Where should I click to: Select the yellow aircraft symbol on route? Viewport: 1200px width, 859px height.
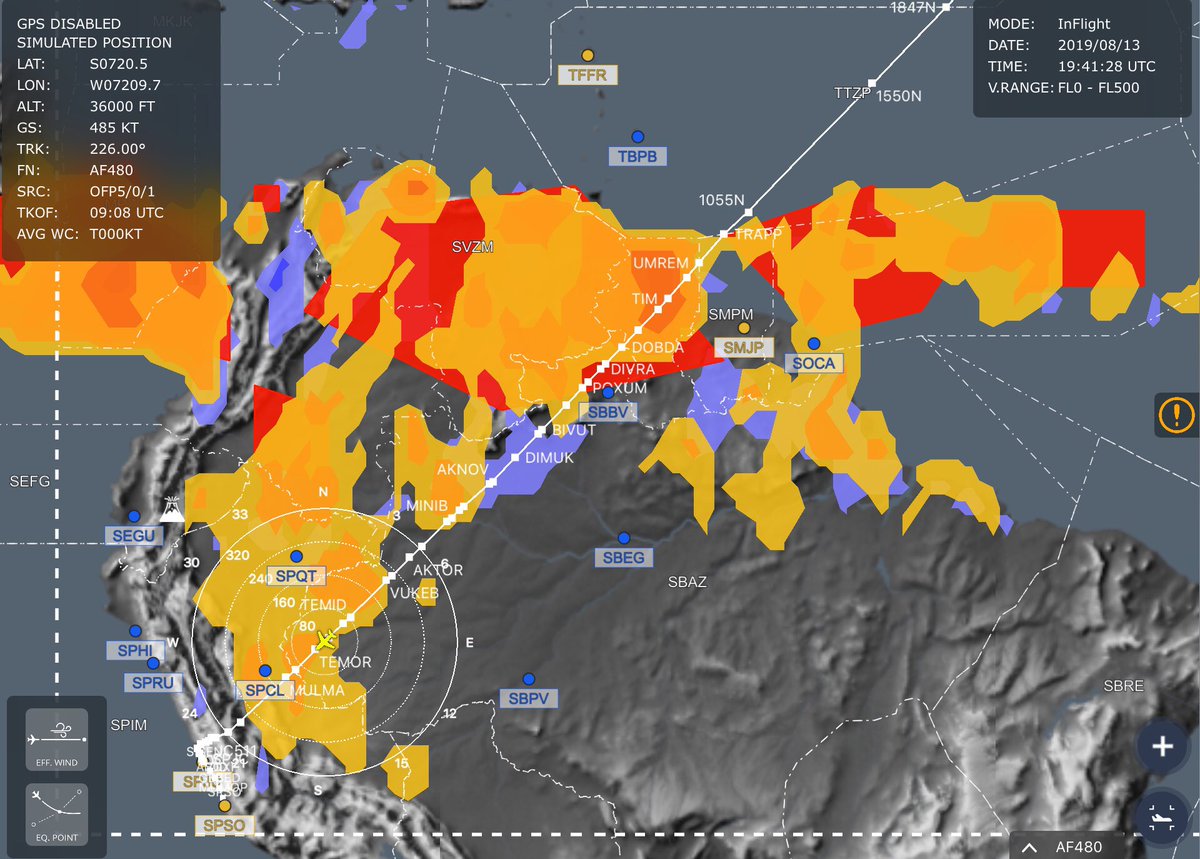326,640
